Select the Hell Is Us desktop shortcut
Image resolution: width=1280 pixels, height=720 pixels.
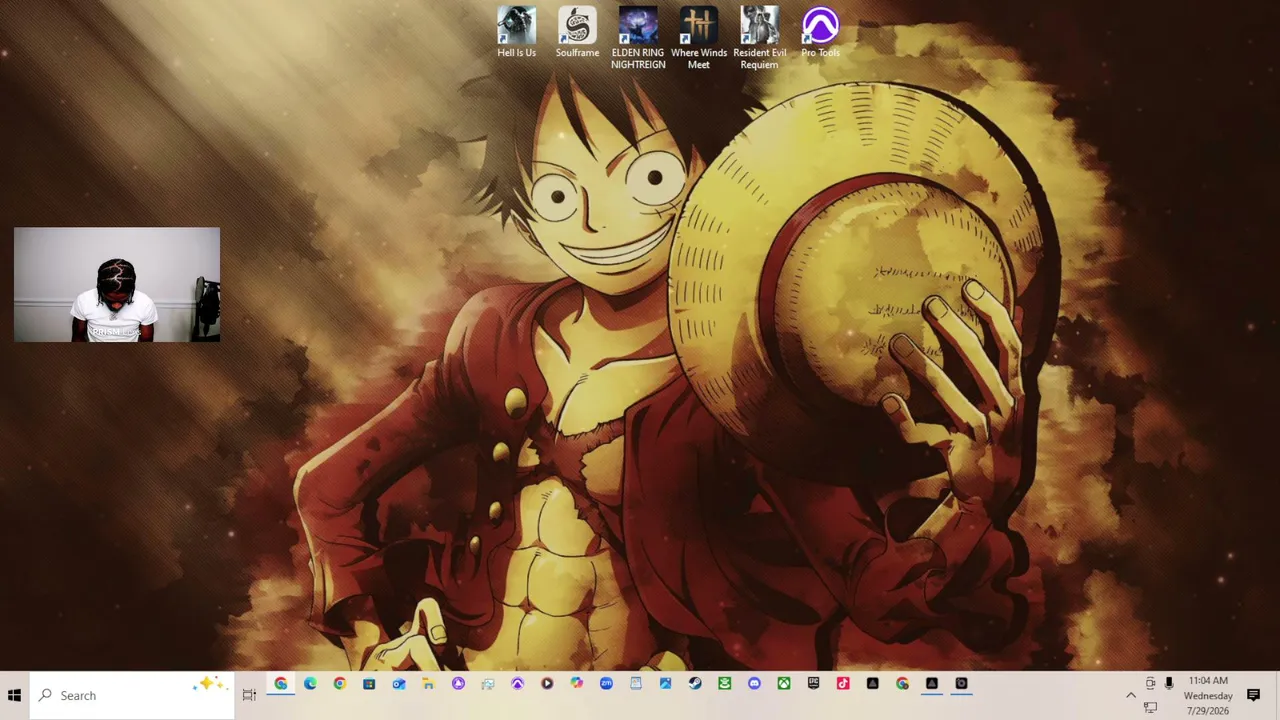[x=517, y=32]
